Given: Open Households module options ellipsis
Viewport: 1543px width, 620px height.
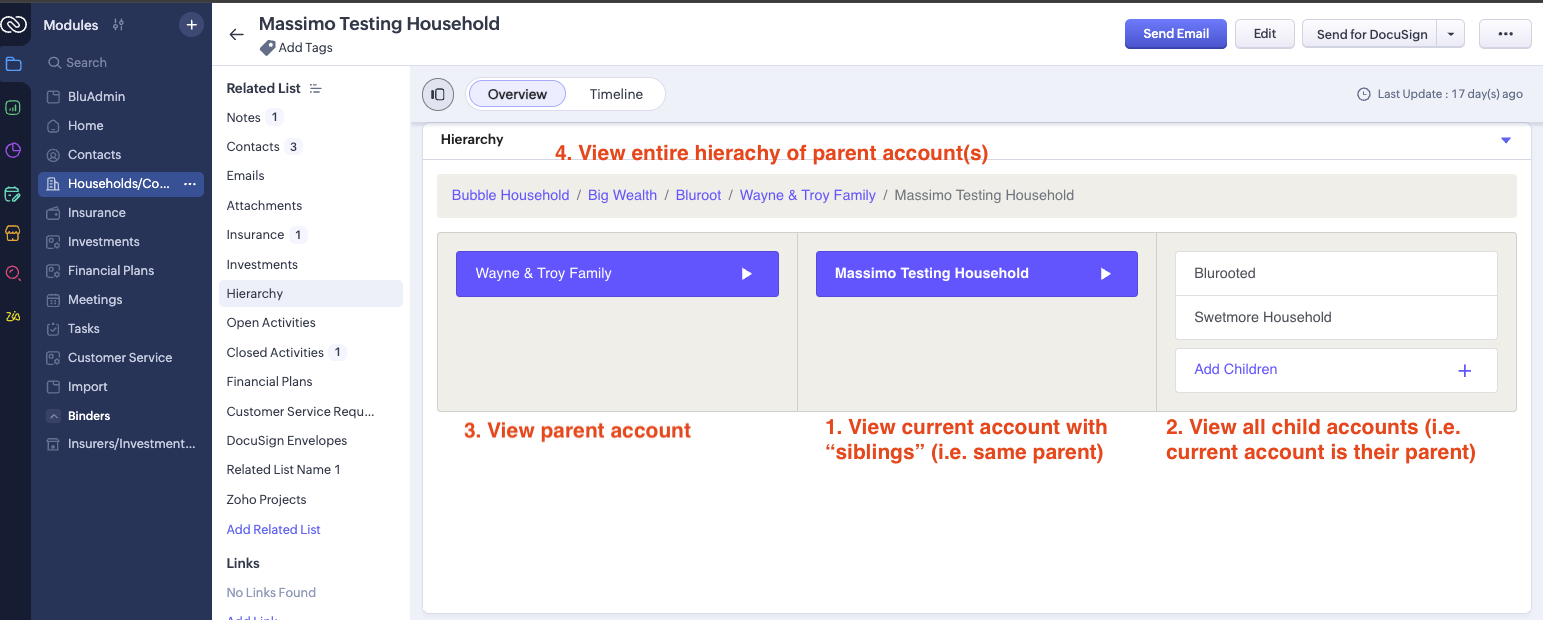Looking at the screenshot, I should click(x=190, y=184).
